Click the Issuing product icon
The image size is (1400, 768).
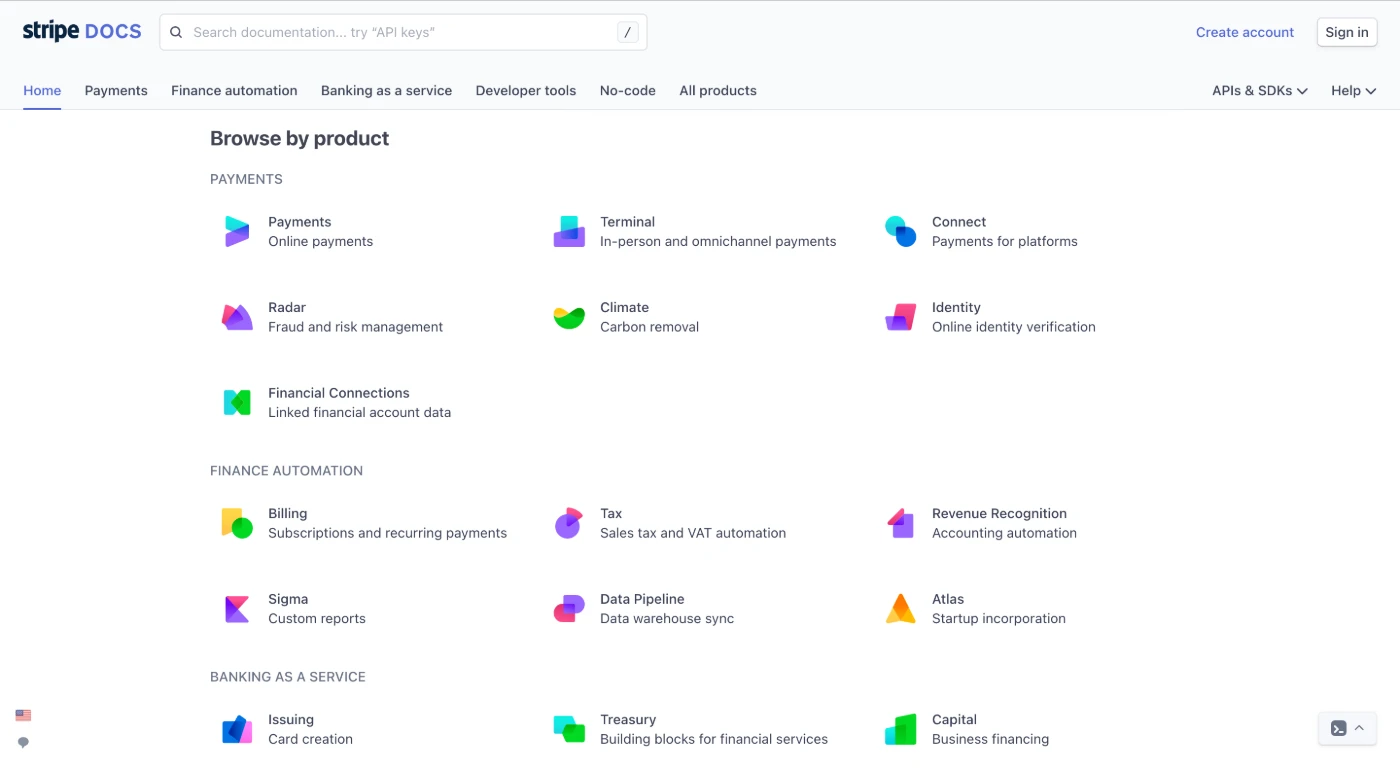click(x=237, y=729)
